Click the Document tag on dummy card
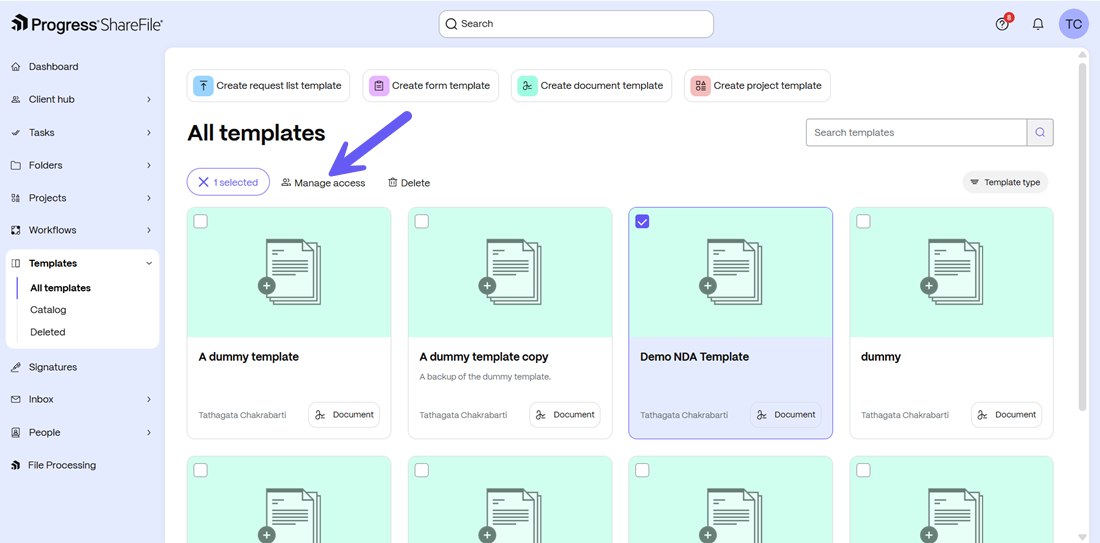The height and width of the screenshot is (543, 1100). coord(1006,415)
